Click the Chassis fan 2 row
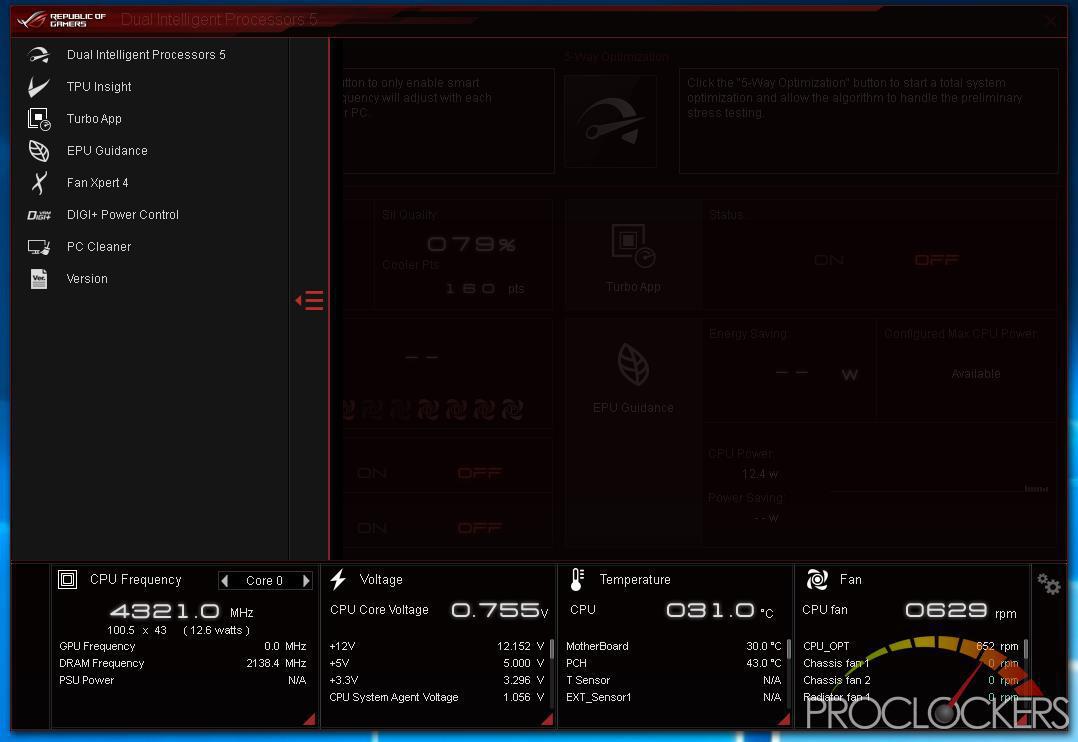1078x742 pixels. click(x=911, y=680)
